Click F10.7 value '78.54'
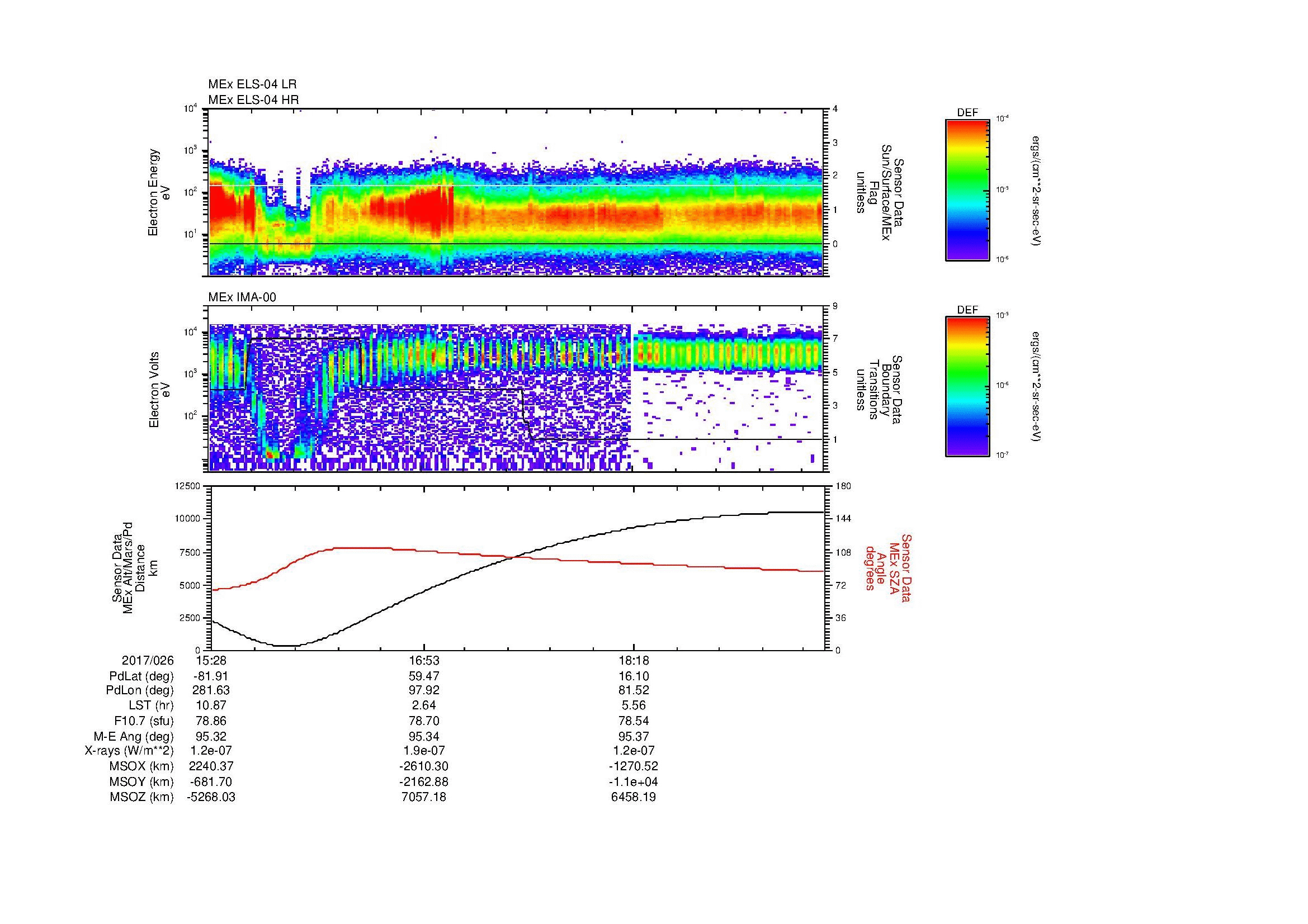 click(634, 721)
